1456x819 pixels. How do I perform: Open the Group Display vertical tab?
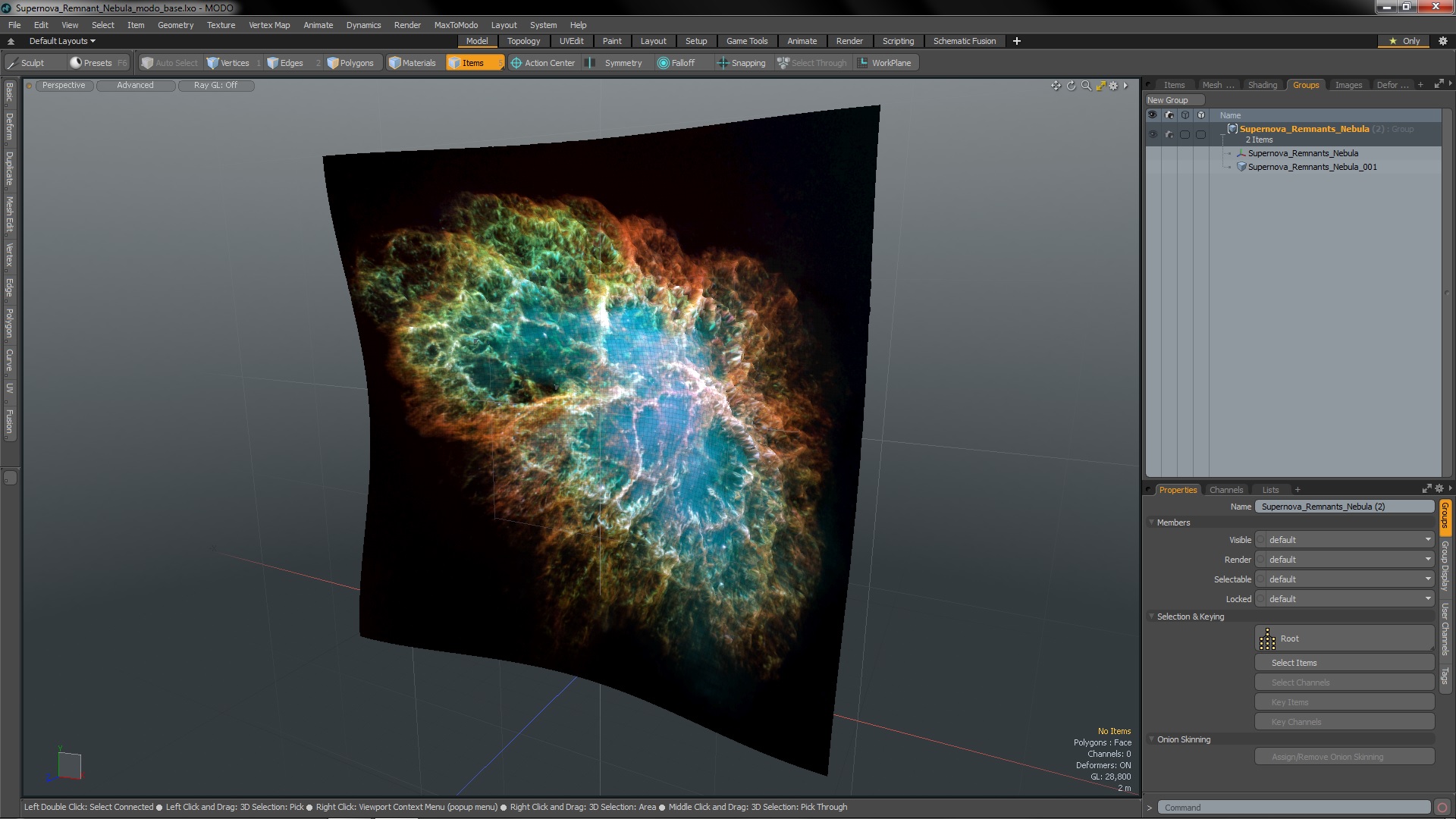(x=1445, y=566)
